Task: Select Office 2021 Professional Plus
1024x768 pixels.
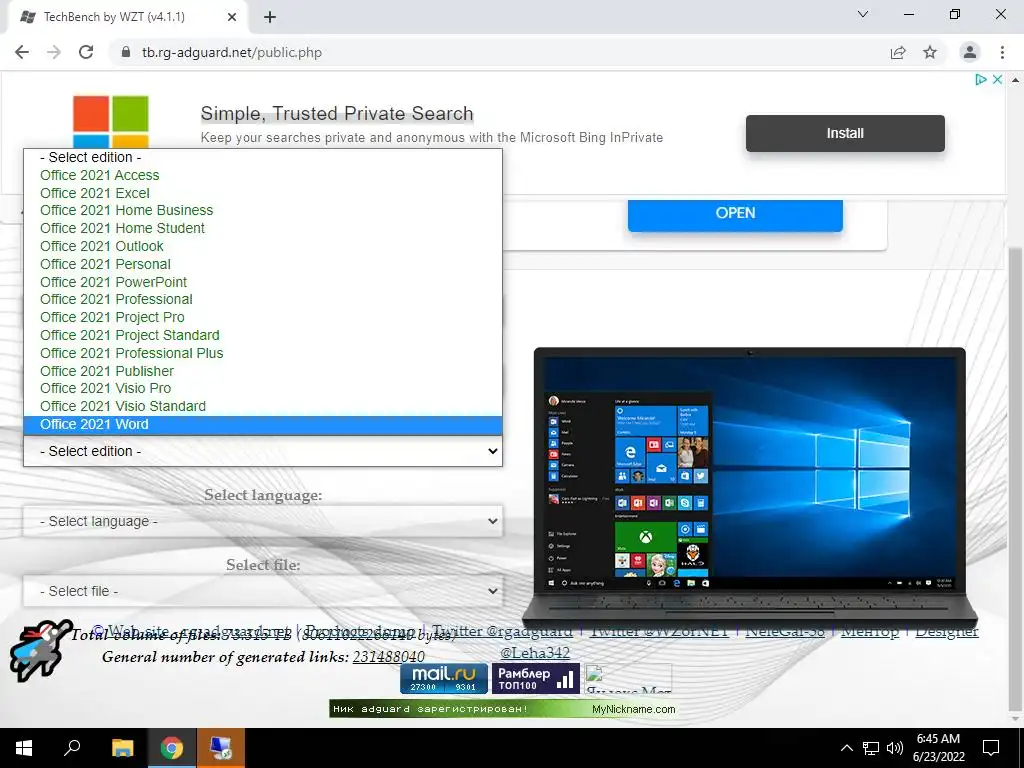Action: 263,353
